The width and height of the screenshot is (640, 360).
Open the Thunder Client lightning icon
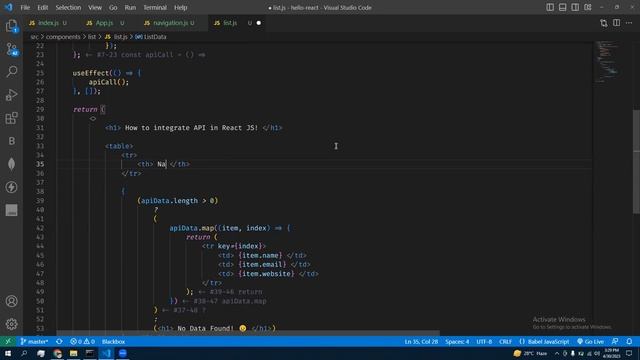coord(11,187)
